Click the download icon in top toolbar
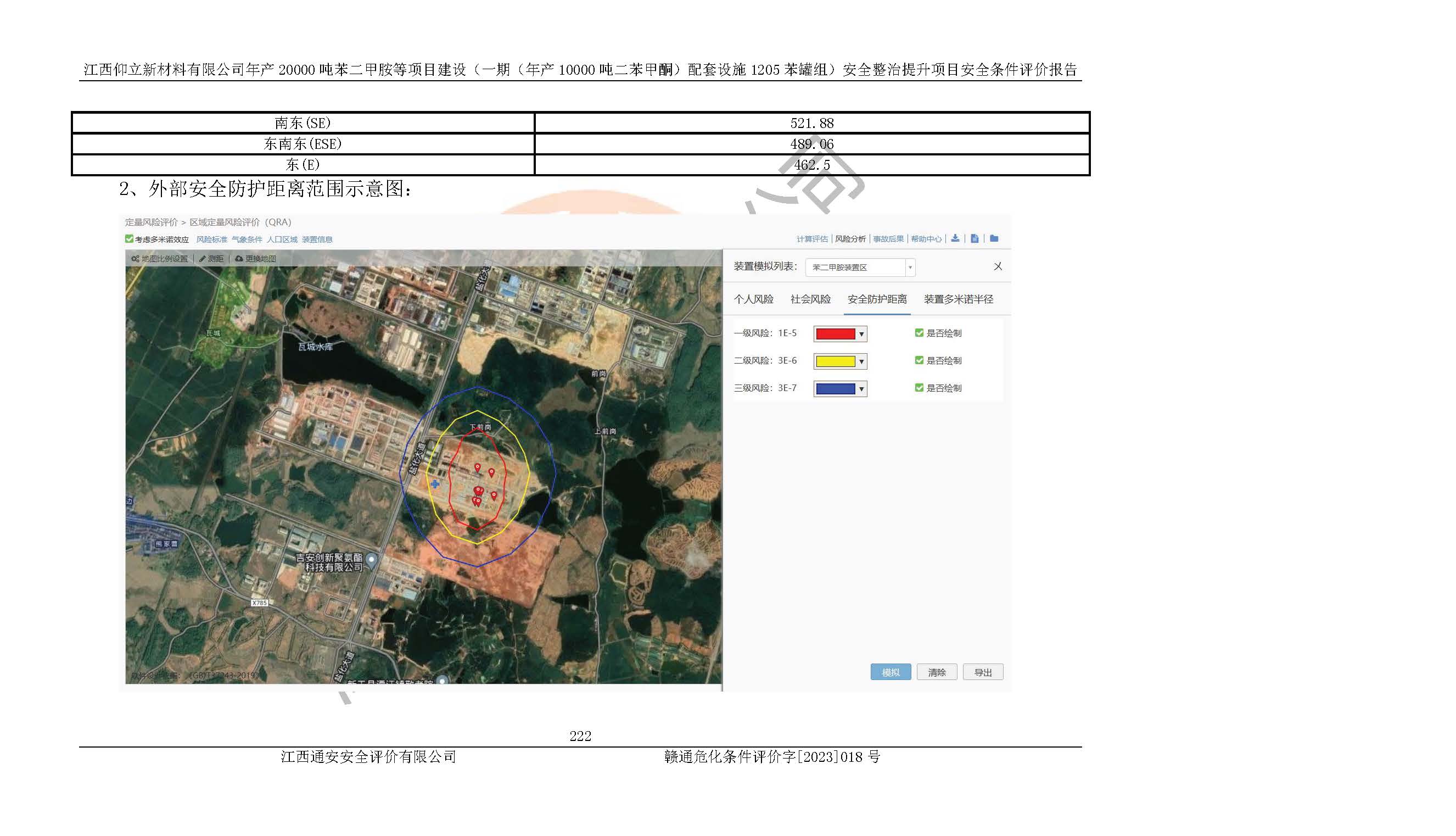This screenshot has height=836, width=1456. click(x=955, y=238)
